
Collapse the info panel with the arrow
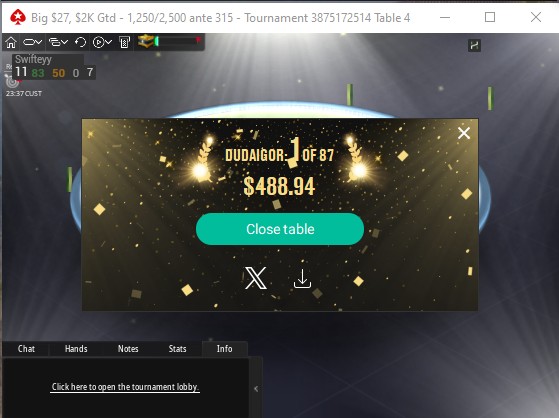click(256, 389)
